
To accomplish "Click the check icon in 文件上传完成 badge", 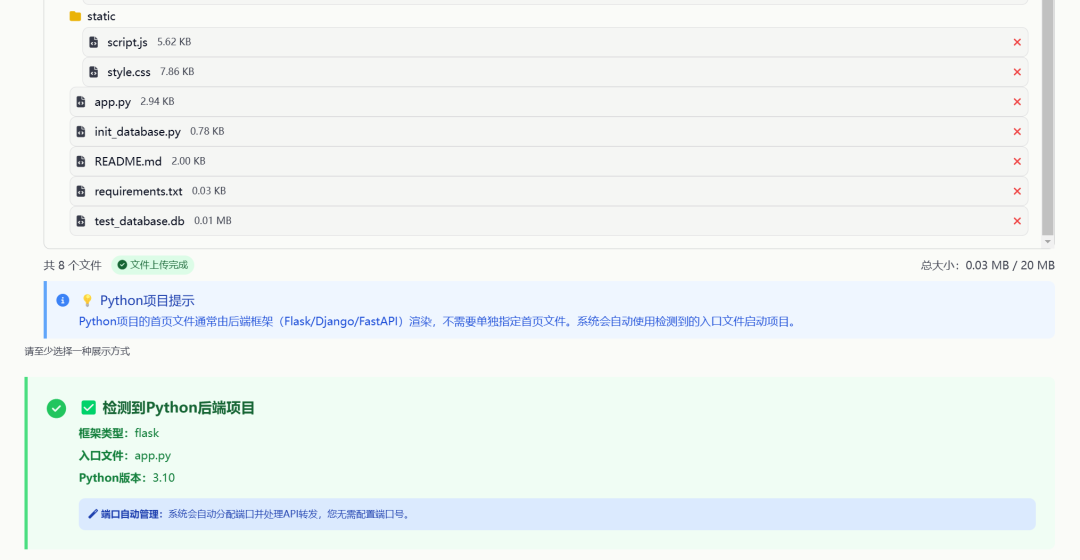I will click(x=122, y=265).
